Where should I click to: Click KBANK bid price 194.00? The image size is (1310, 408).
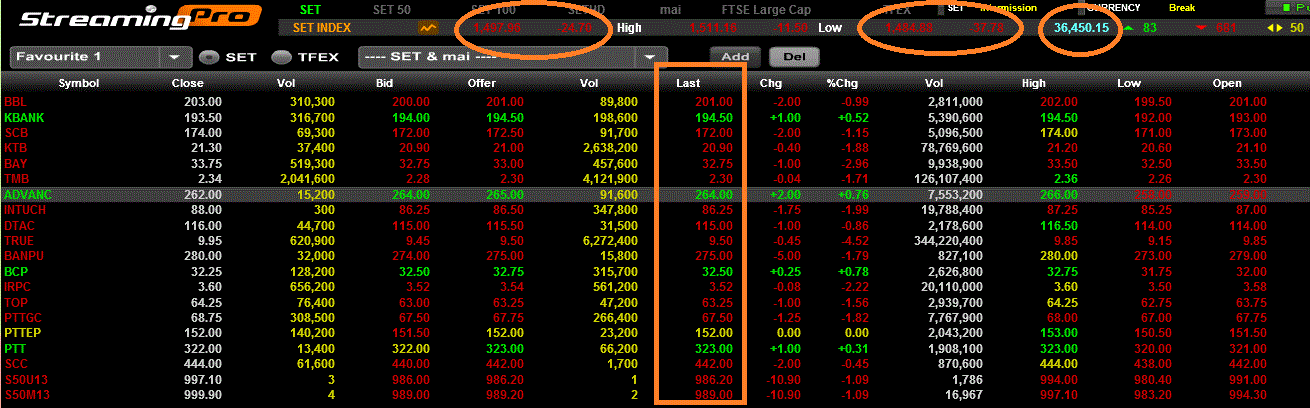click(411, 117)
